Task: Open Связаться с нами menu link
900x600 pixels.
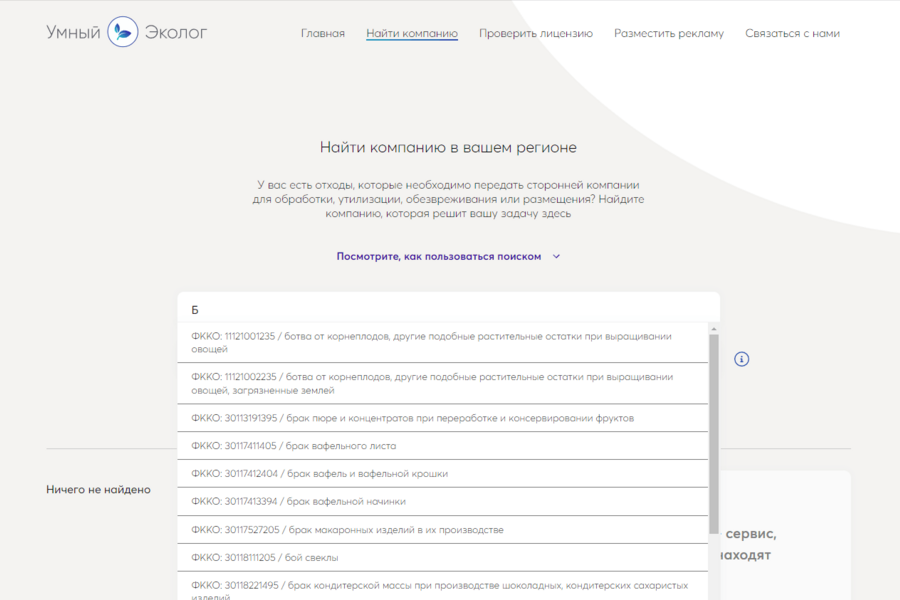Action: (793, 33)
